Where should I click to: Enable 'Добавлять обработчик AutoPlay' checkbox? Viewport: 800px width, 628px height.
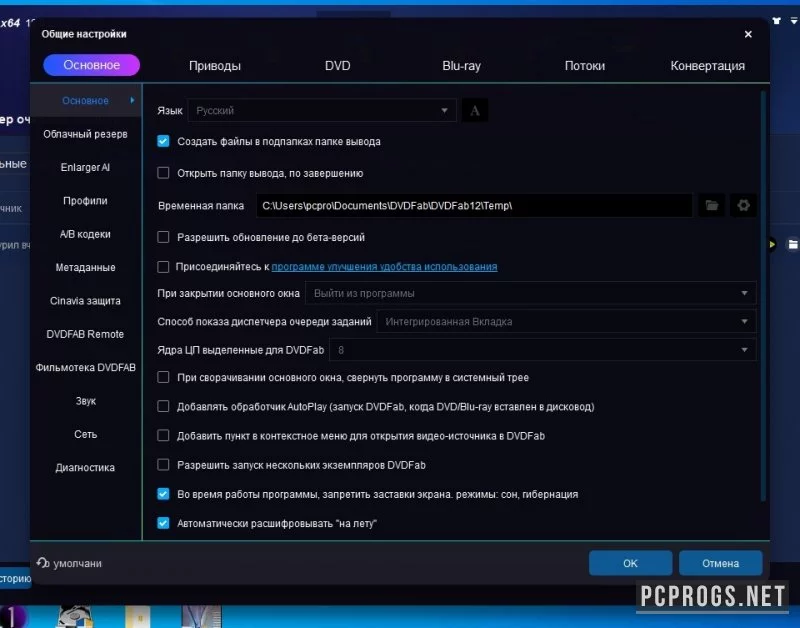click(x=163, y=406)
